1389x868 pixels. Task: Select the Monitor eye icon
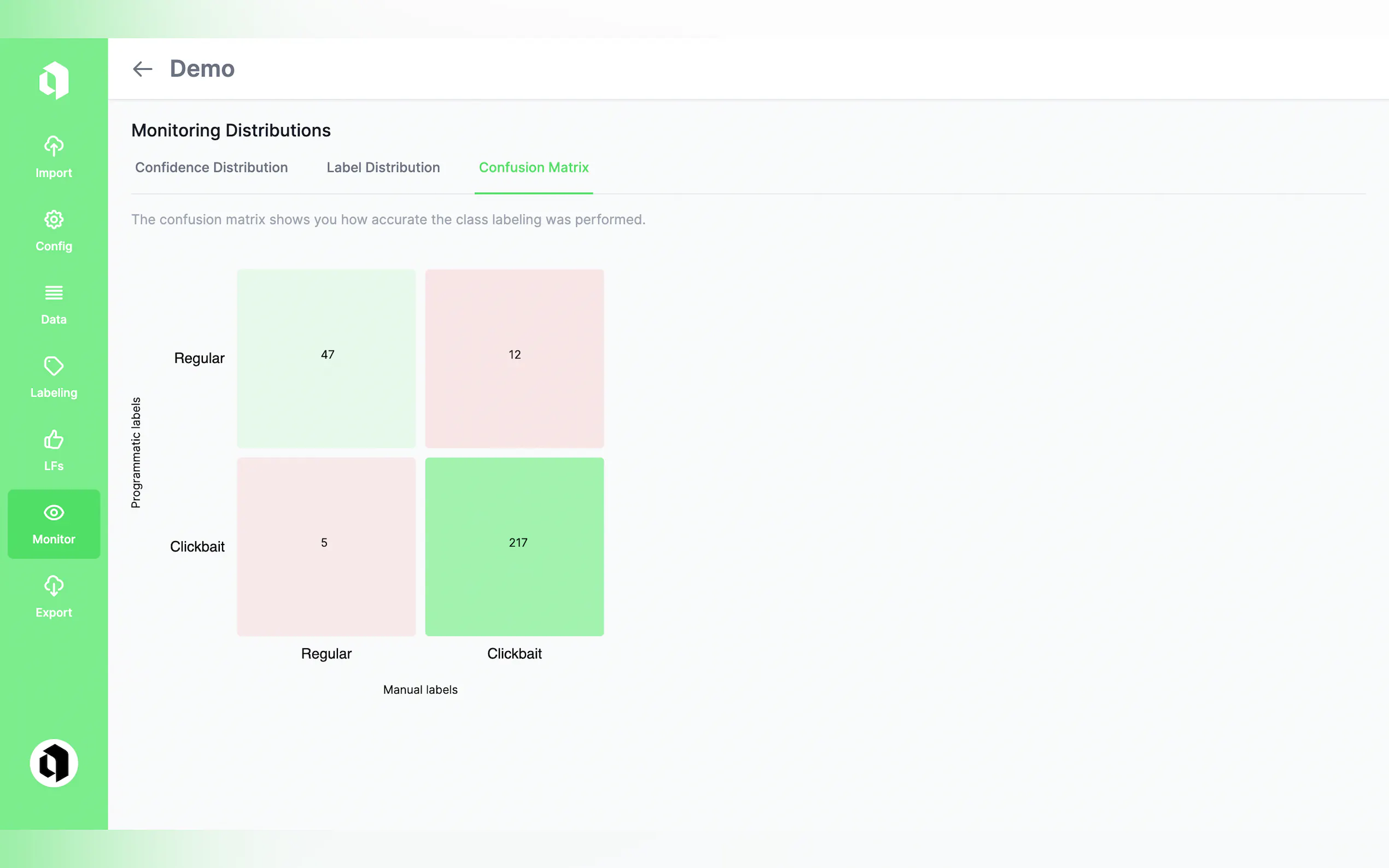(x=54, y=513)
